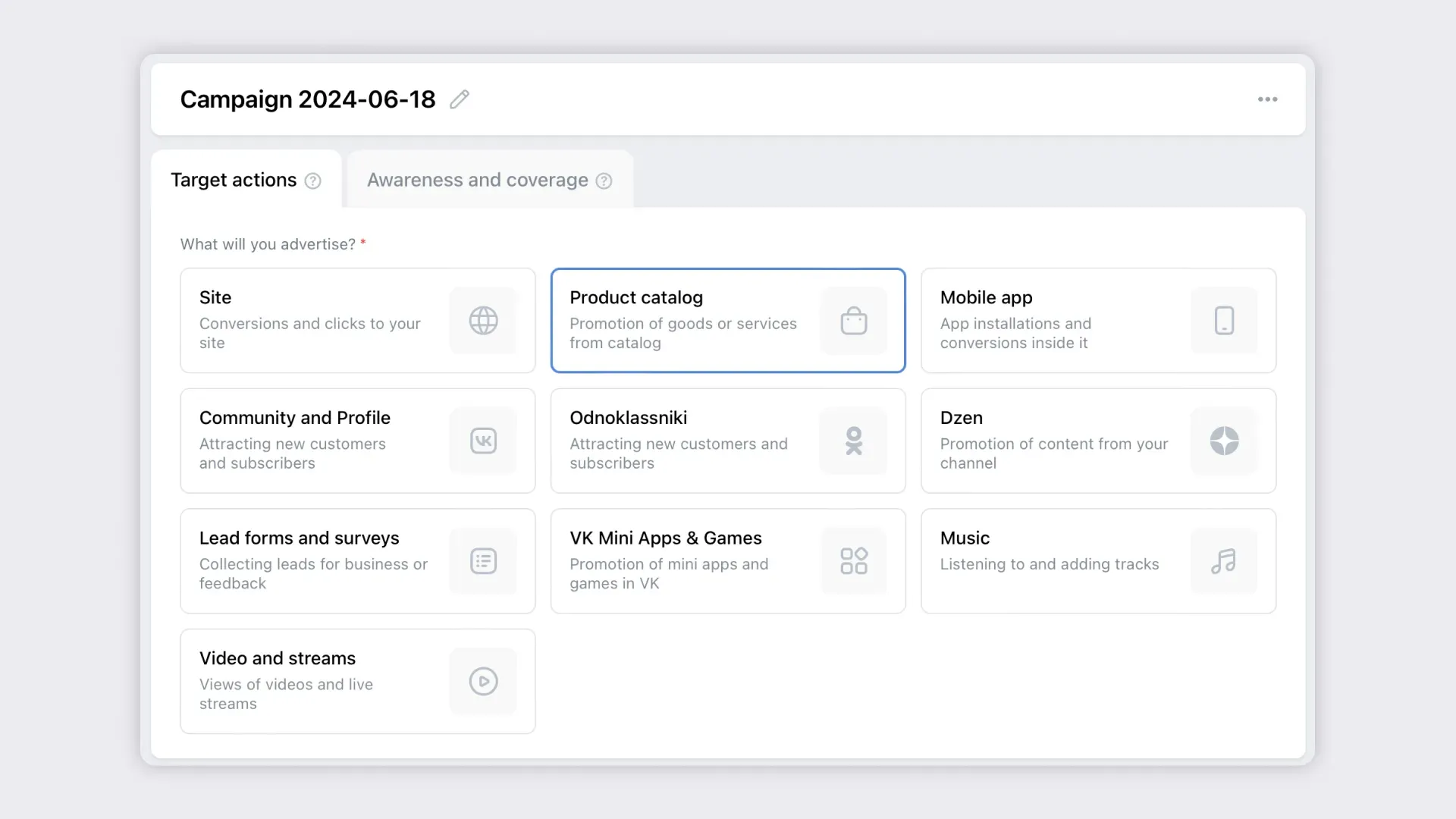Click the pencil icon to rename campaign
This screenshot has height=819, width=1456.
tap(460, 99)
